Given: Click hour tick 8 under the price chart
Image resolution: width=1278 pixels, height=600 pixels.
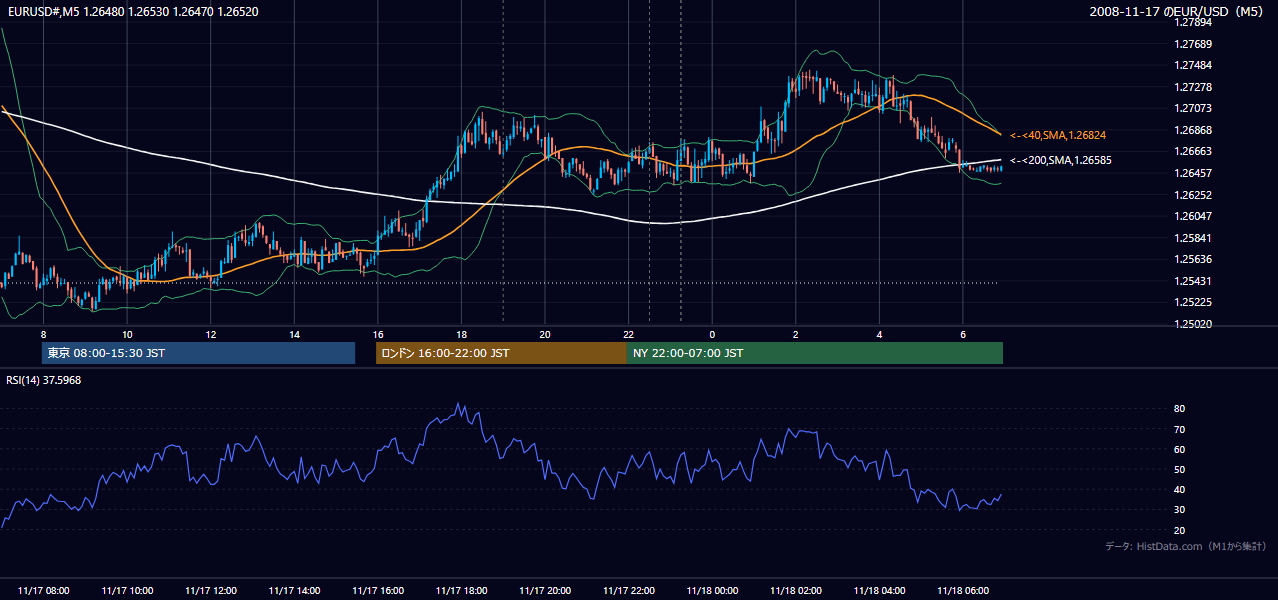Looking at the screenshot, I should (x=43, y=334).
